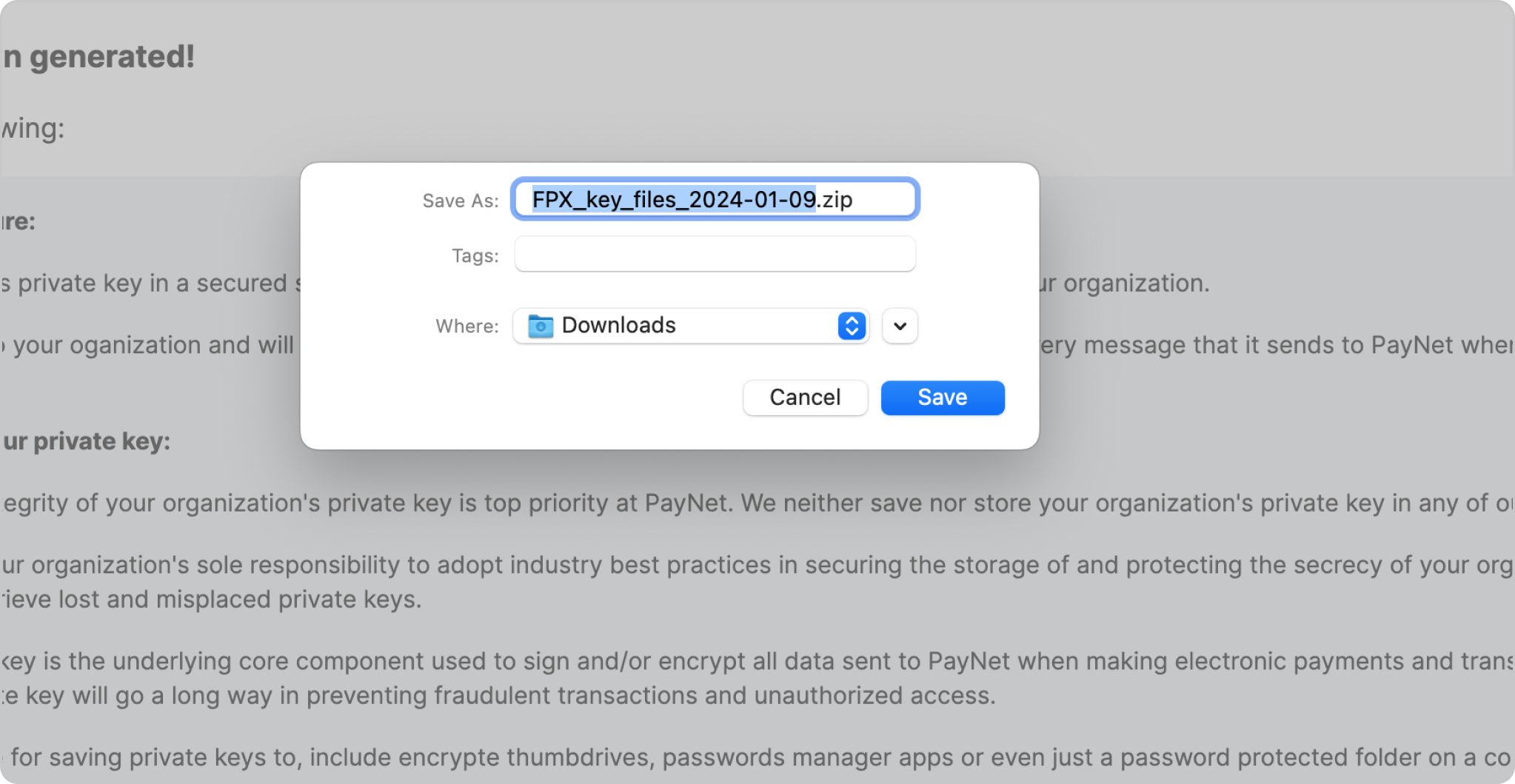The height and width of the screenshot is (784, 1515).
Task: Click the "ur private key:" bold heading
Action: (87, 441)
